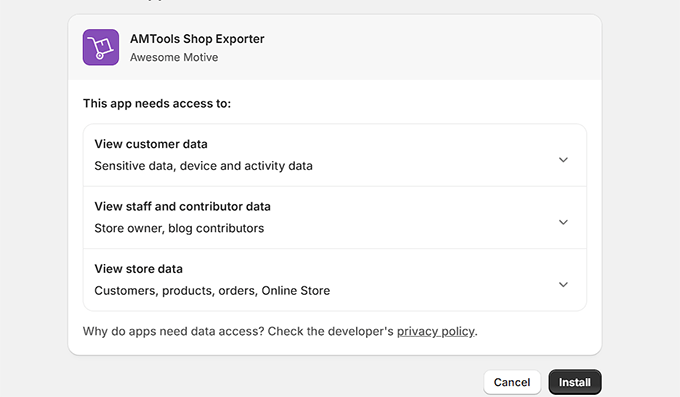This screenshot has width=680, height=397.
Task: Click the AMTools Shop Exporter app icon
Action: [x=101, y=47]
